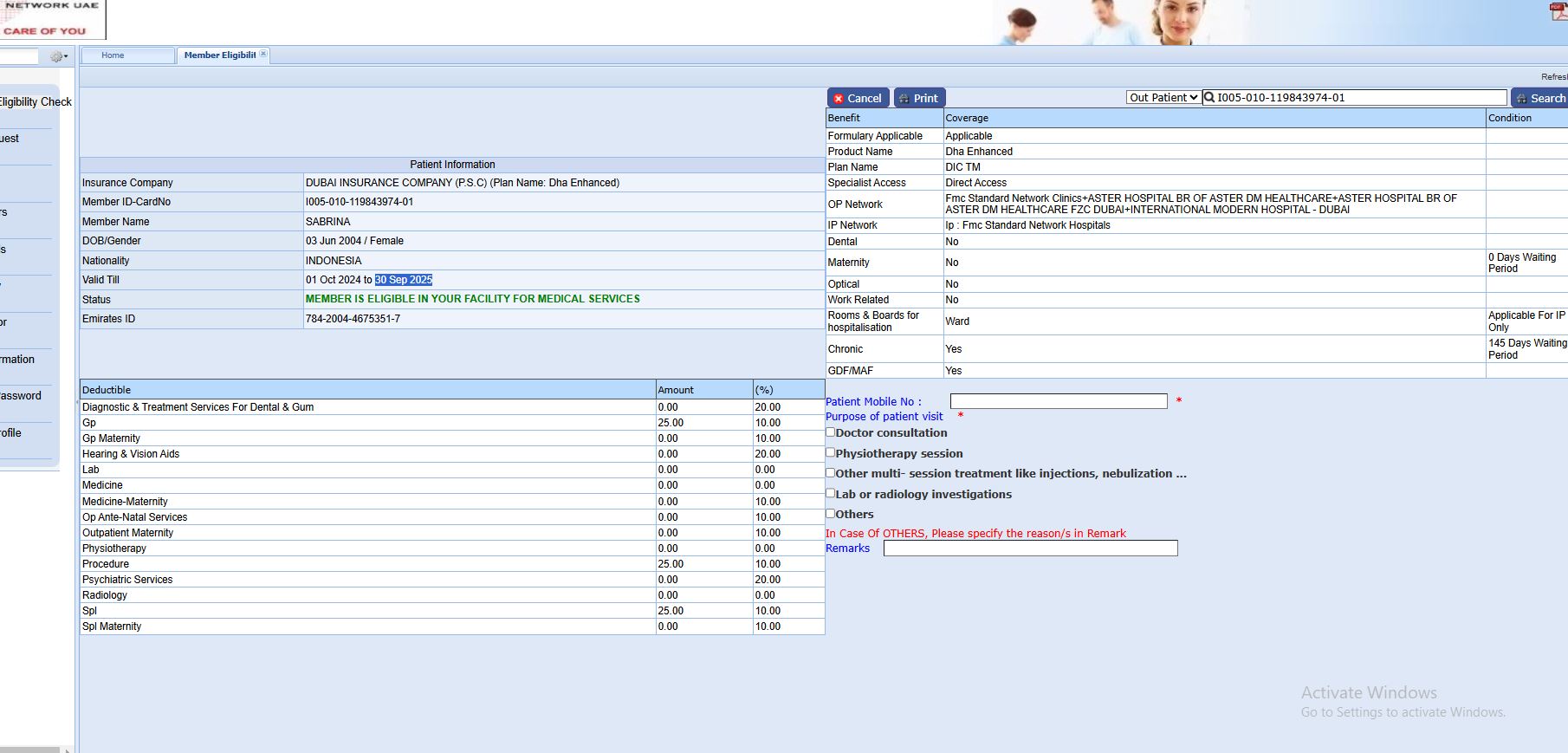Click the magnifier icon in member search box
This screenshot has height=753, width=1568.
[x=1209, y=98]
